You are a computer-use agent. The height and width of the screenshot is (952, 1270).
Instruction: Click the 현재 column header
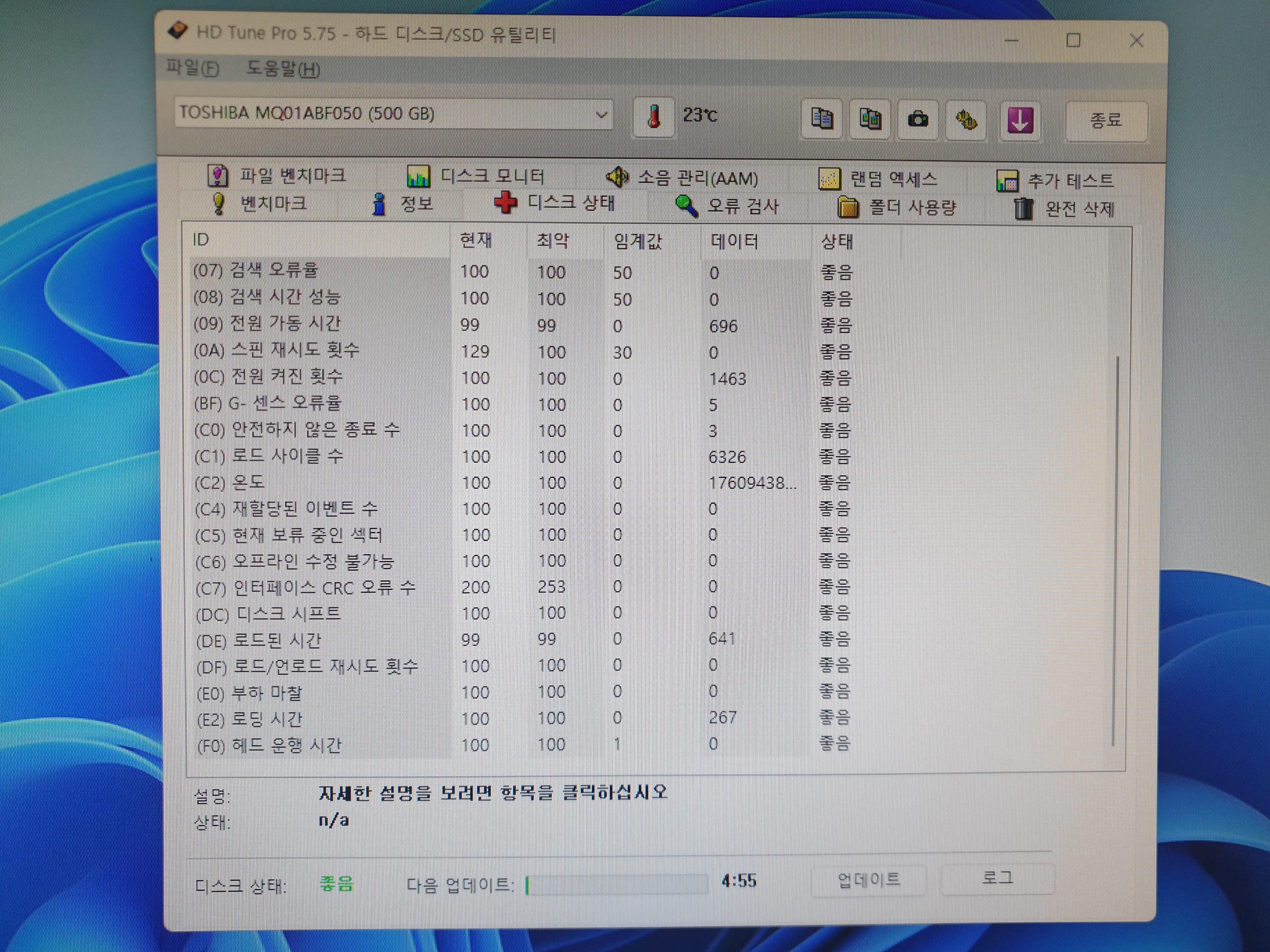pyautogui.click(x=489, y=241)
